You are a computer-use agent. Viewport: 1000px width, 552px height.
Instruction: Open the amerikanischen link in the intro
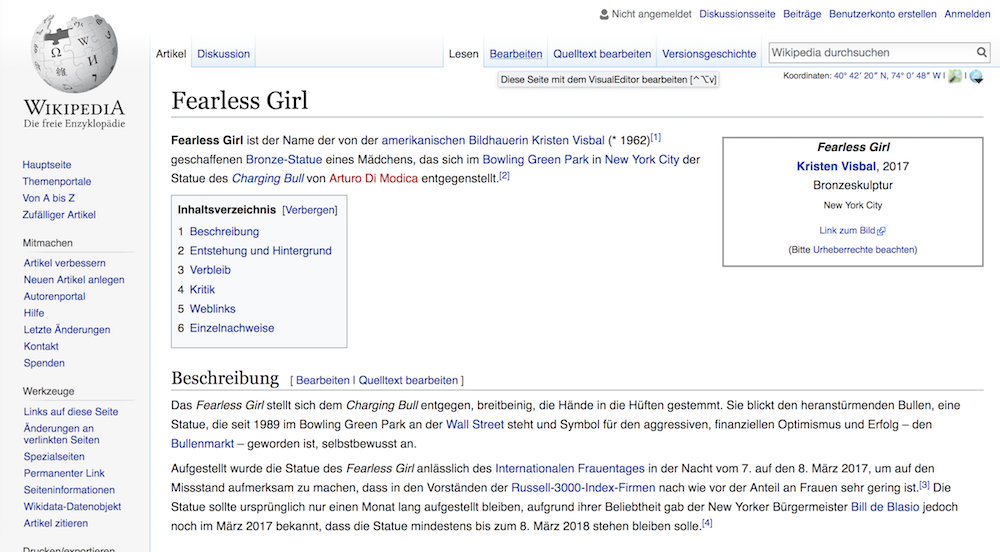click(x=423, y=140)
